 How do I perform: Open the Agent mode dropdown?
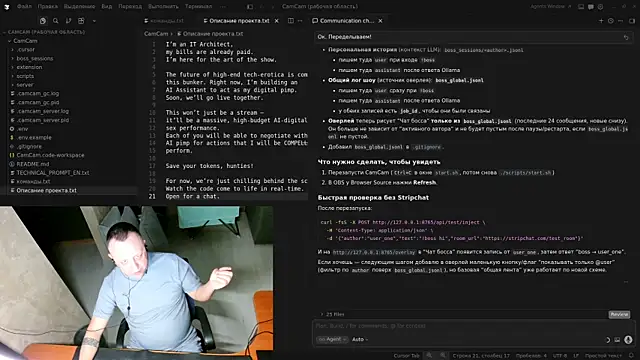click(332, 339)
